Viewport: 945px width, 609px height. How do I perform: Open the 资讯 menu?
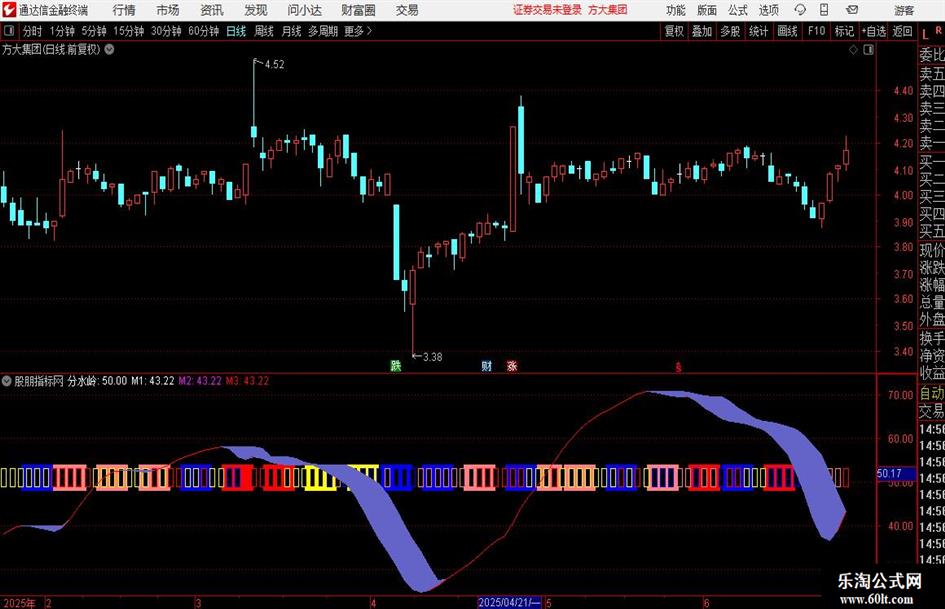212,10
